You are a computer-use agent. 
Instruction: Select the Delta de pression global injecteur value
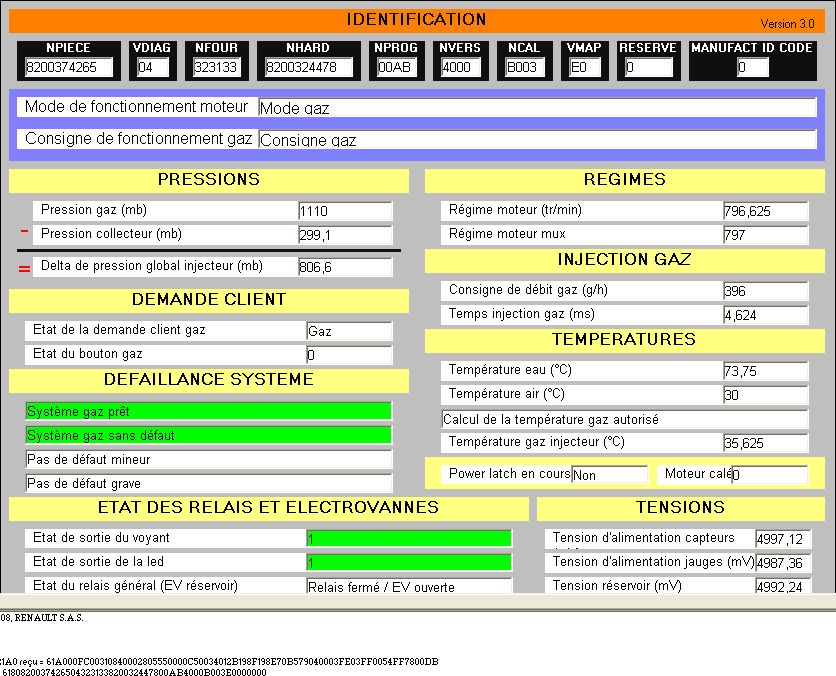coord(344,267)
